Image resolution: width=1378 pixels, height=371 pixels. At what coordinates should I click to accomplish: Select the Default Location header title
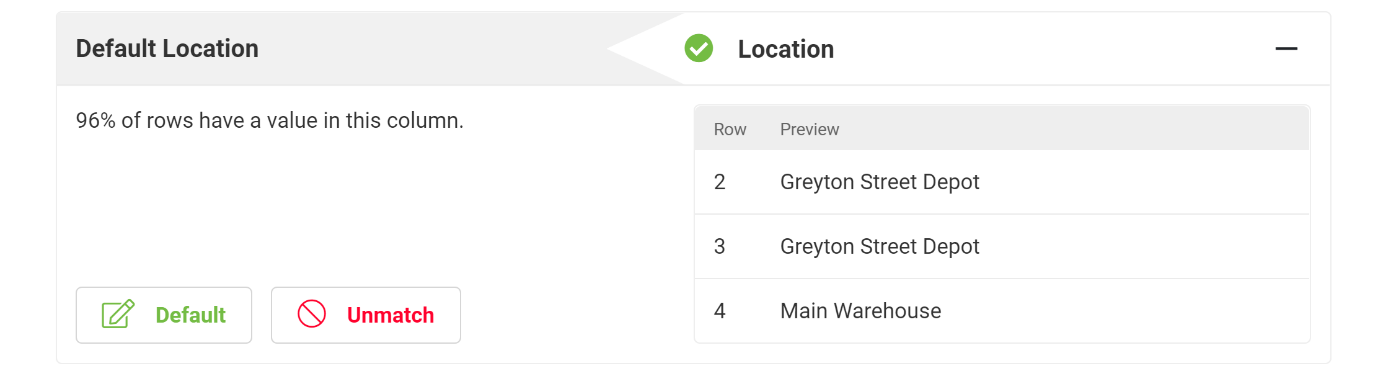pos(167,48)
